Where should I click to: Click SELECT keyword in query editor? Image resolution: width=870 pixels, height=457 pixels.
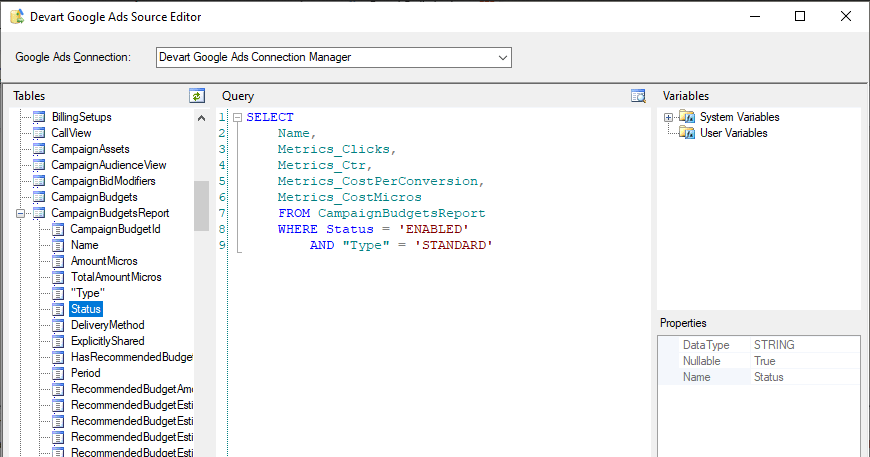click(270, 117)
